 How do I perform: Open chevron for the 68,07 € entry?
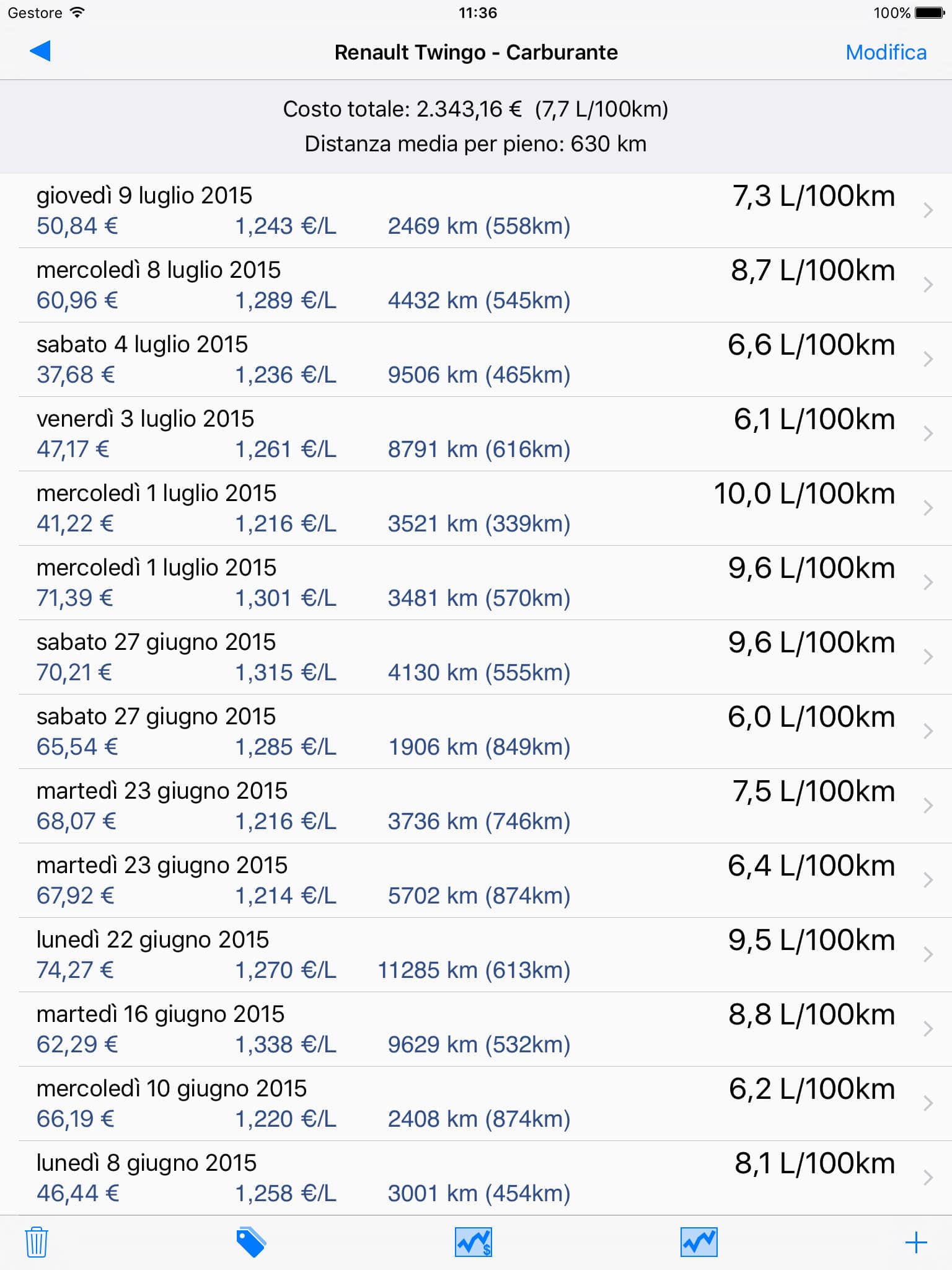[928, 806]
